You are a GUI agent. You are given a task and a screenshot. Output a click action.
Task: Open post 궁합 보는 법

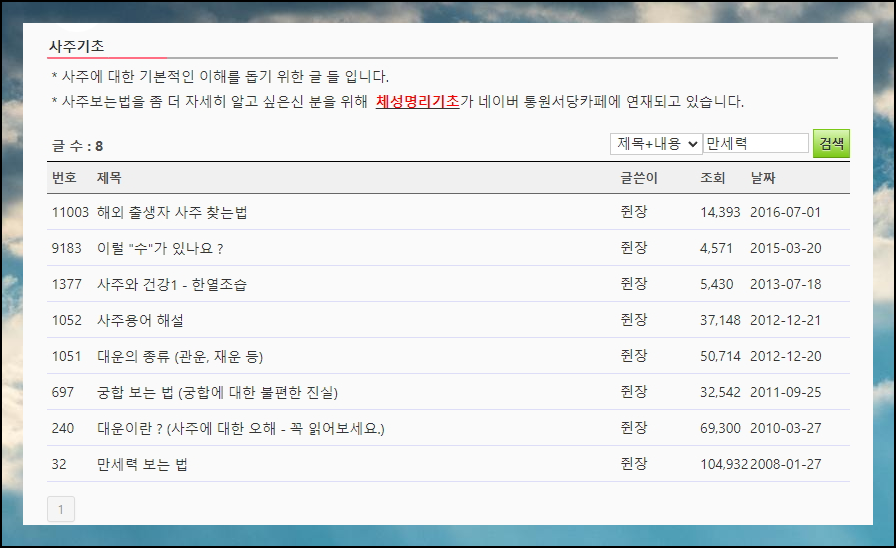217,393
